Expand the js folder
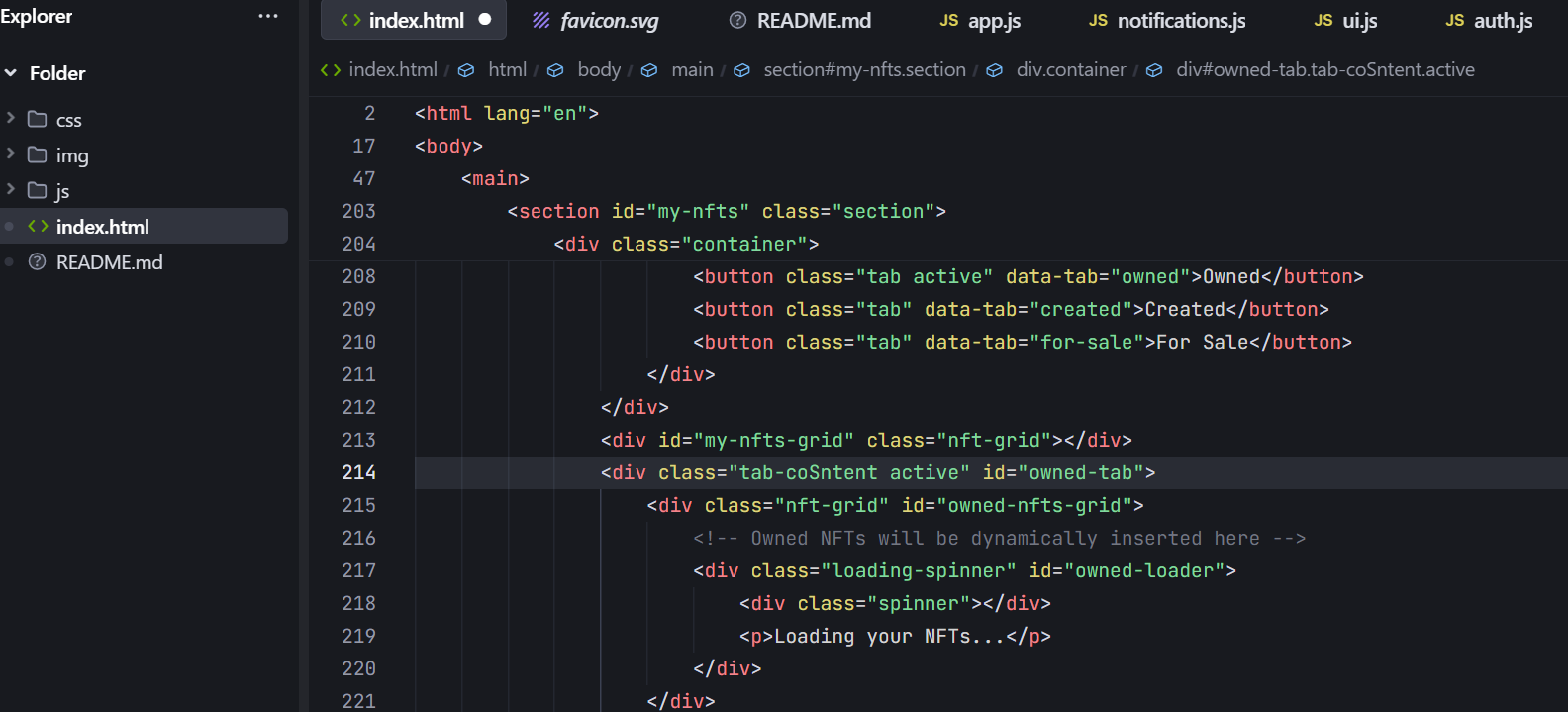 [x=11, y=189]
